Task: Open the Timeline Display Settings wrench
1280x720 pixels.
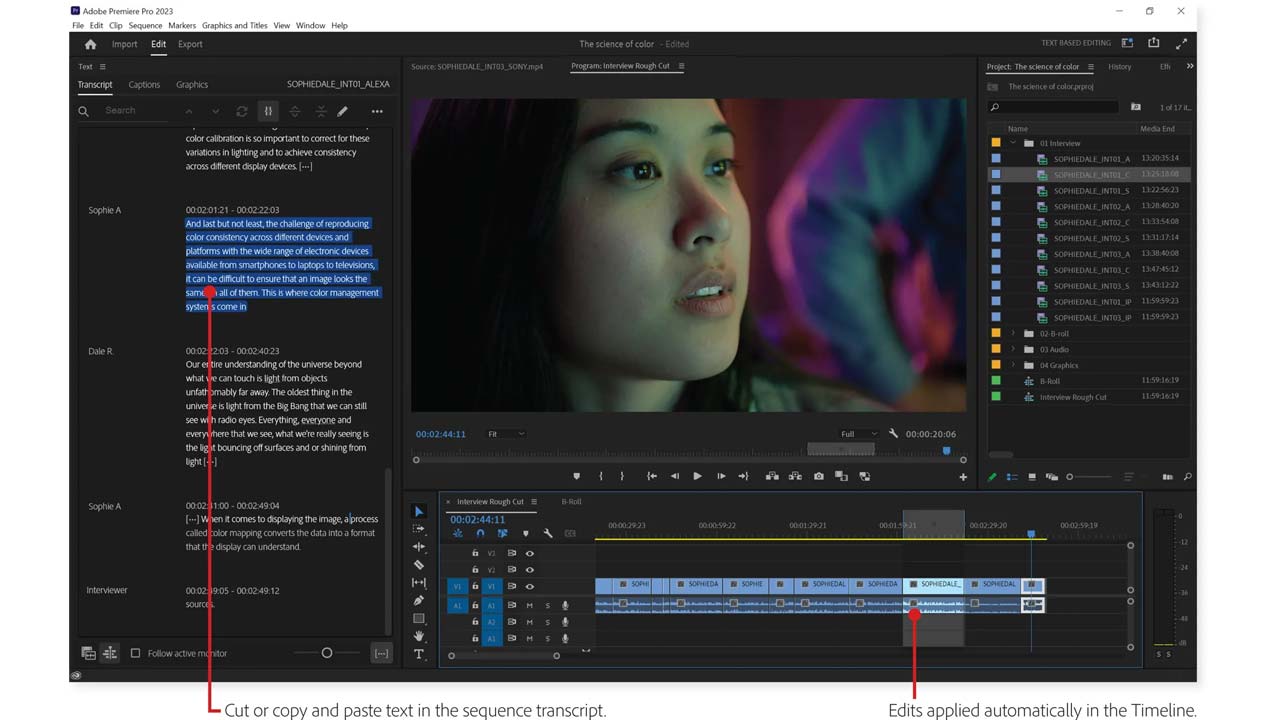Action: point(549,533)
